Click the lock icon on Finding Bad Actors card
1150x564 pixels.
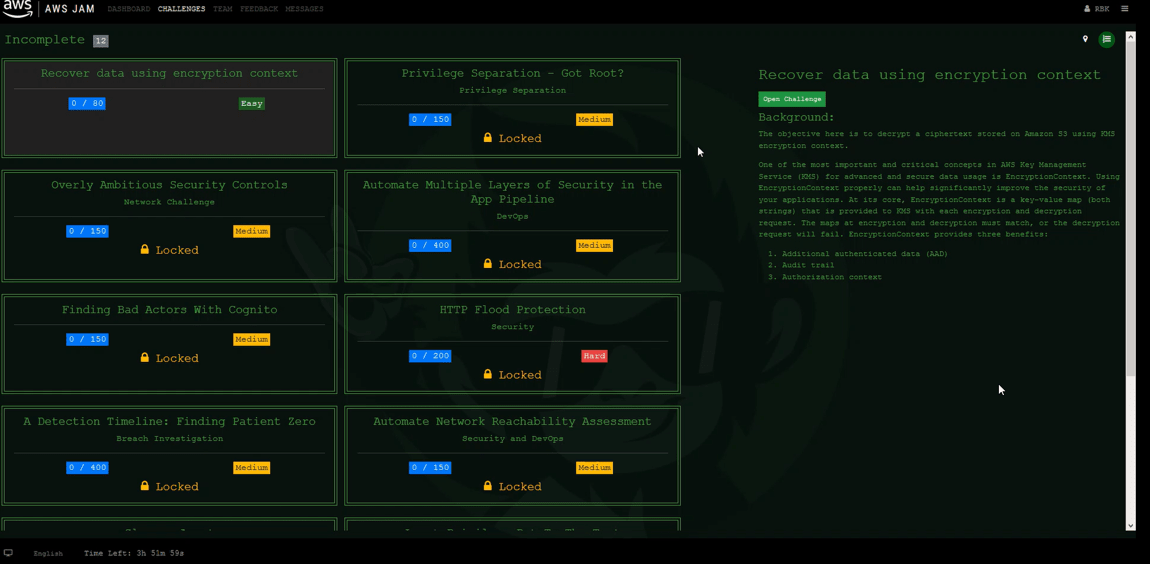144,358
